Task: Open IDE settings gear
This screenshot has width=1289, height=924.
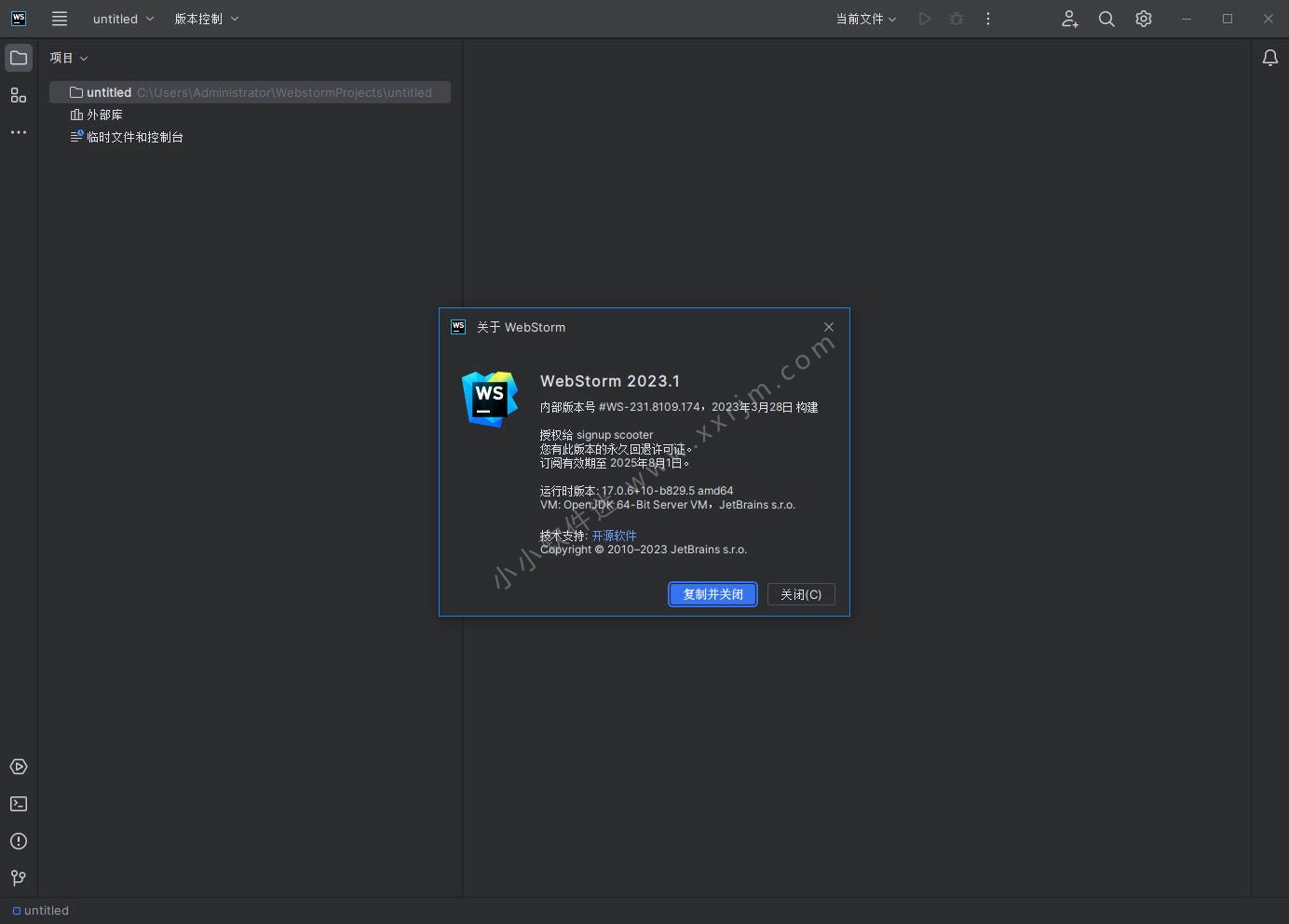Action: 1144,19
